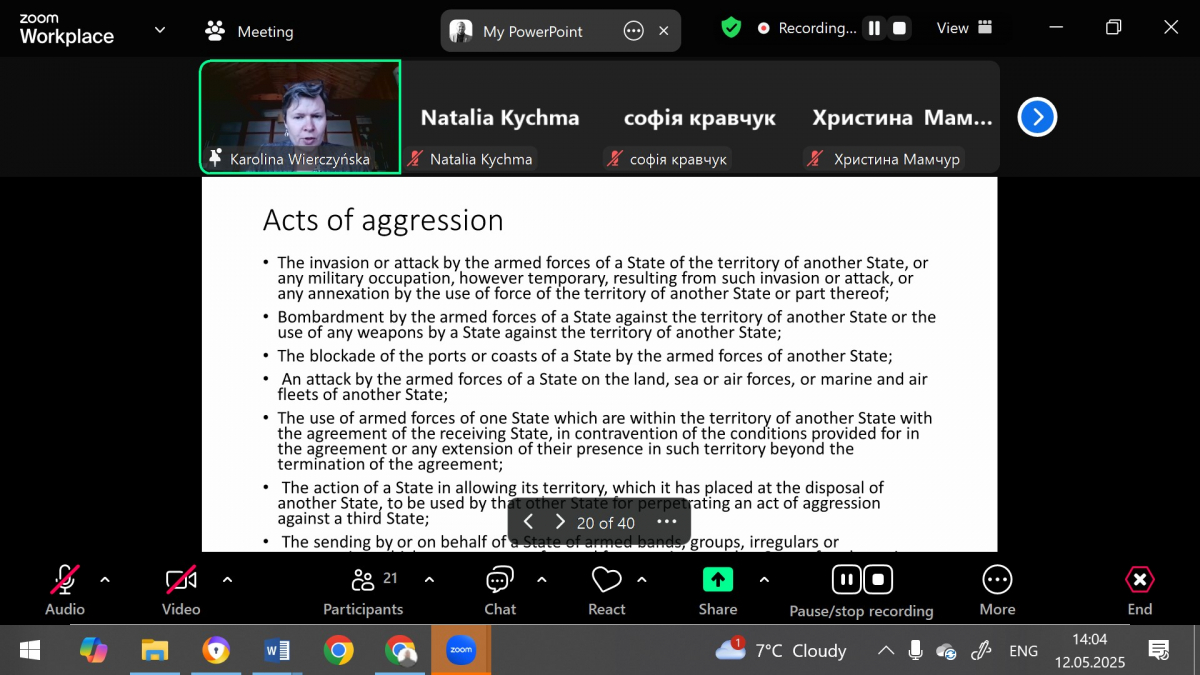Click the red End meeting icon
1200x675 pixels.
coord(1139,580)
